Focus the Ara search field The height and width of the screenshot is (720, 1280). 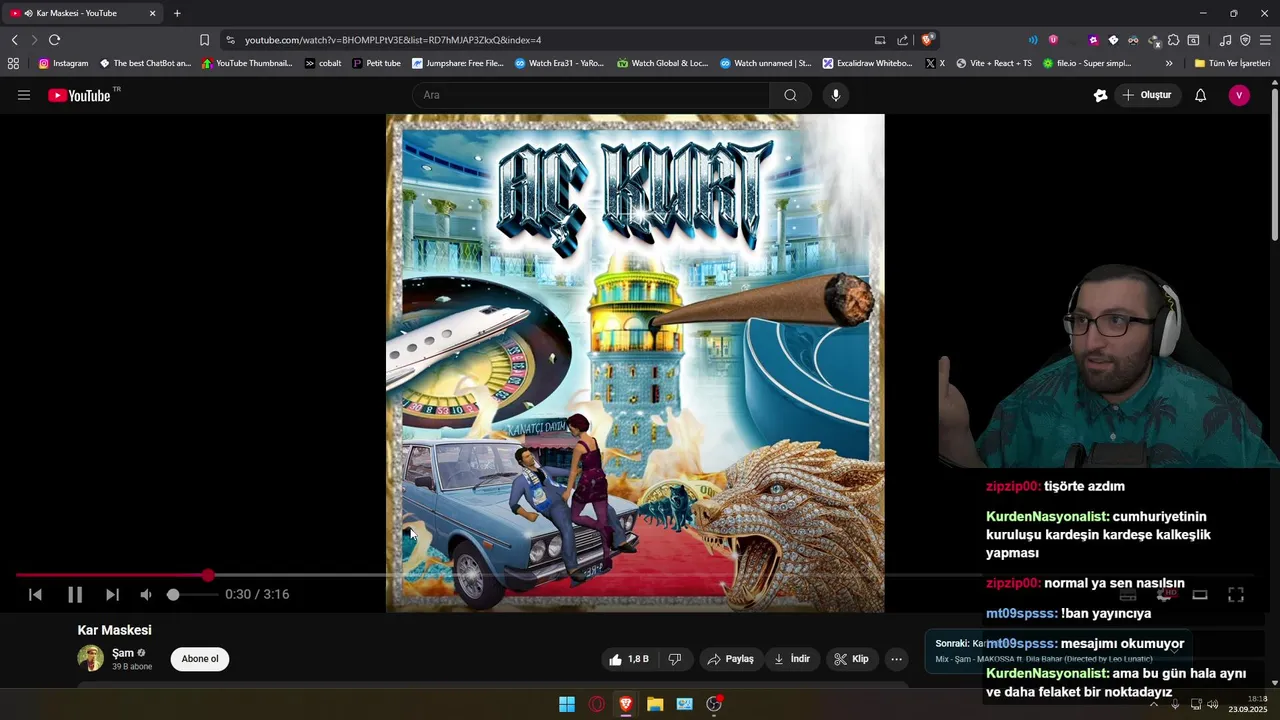(591, 95)
